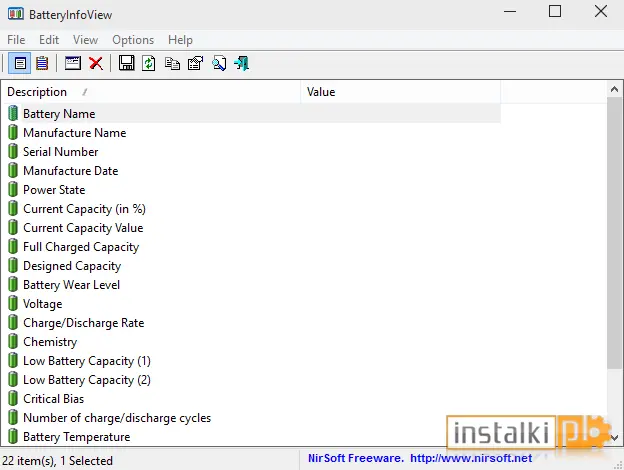Click BatteryInfoView title bar app icon
This screenshot has height=470, width=624.
click(x=16, y=14)
